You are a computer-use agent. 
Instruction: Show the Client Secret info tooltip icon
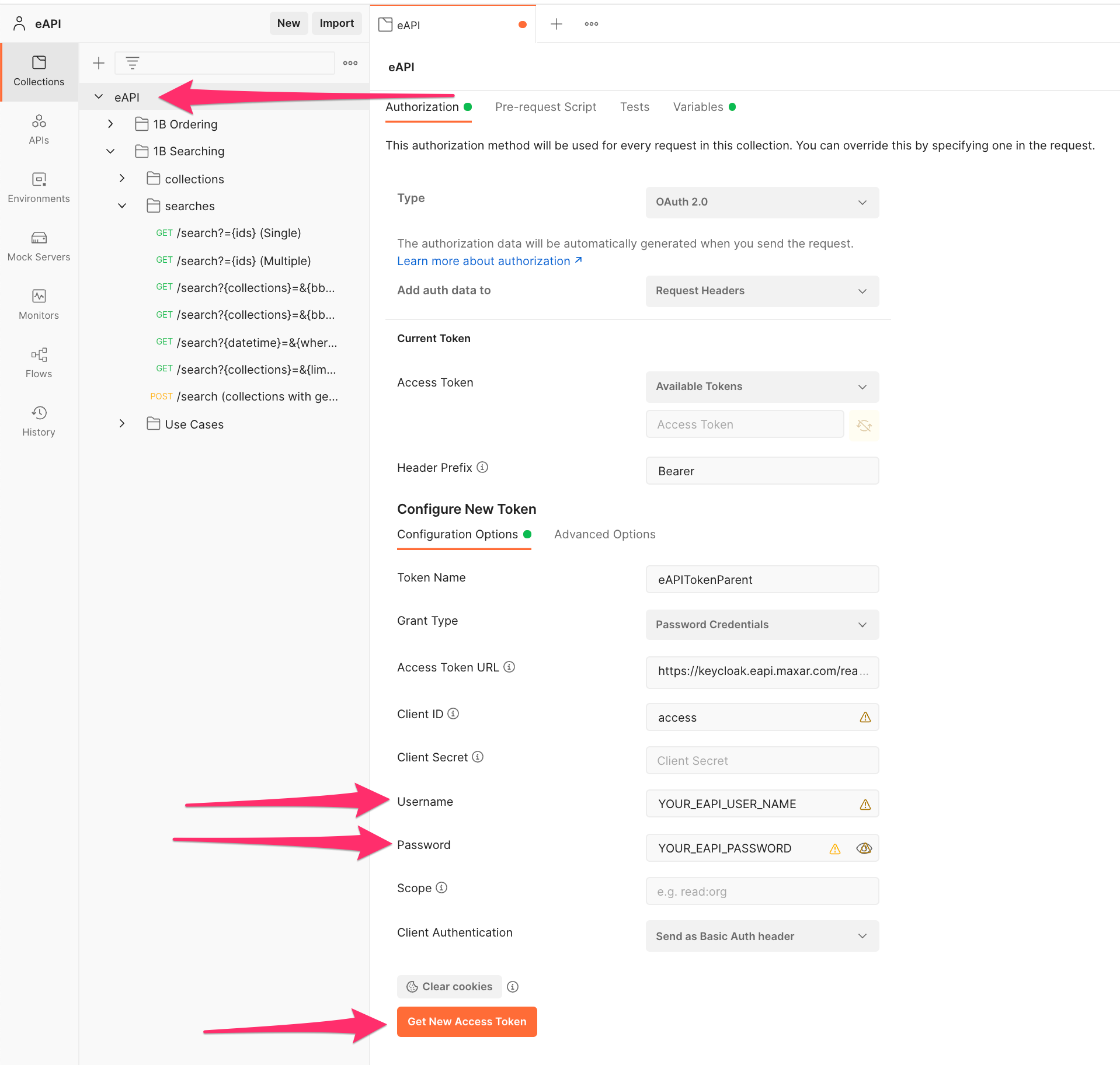tap(478, 757)
